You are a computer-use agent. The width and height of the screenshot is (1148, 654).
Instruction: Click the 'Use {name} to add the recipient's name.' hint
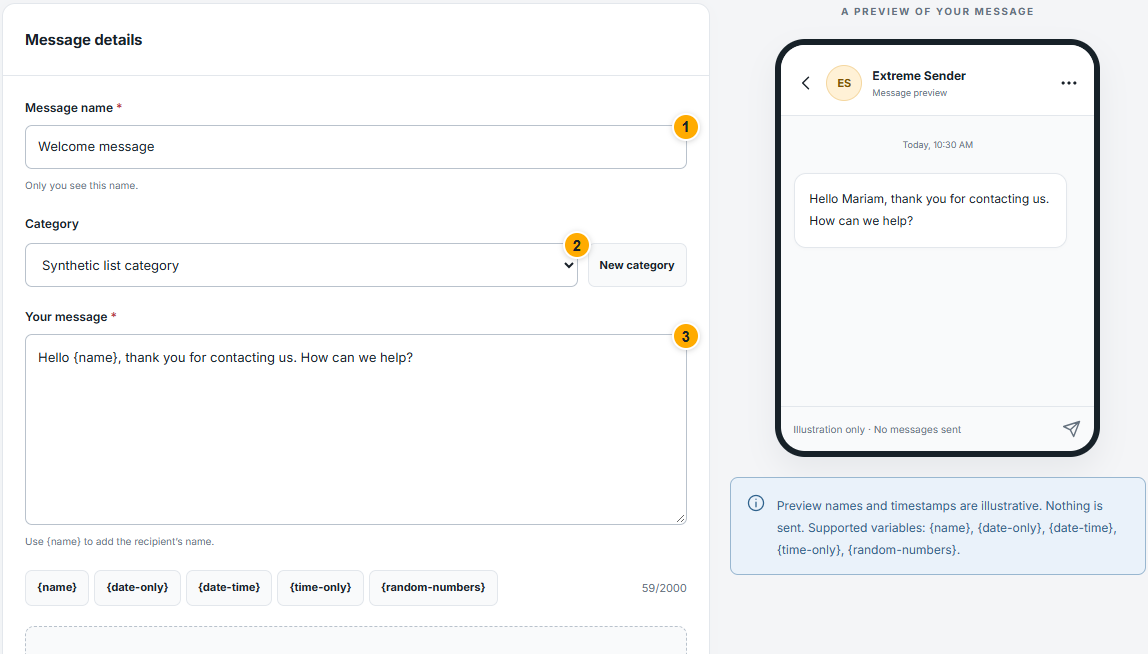tap(119, 542)
